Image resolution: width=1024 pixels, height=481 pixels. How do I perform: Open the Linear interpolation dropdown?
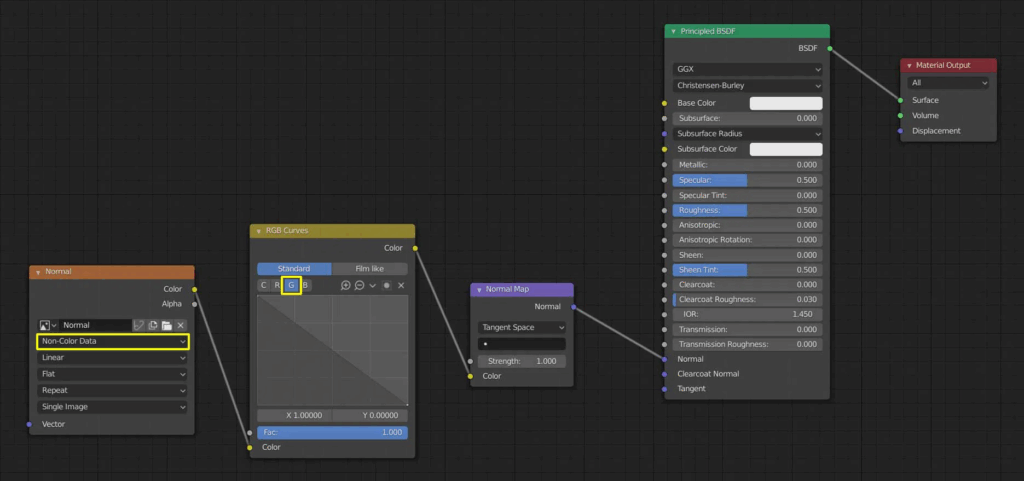tap(113, 358)
